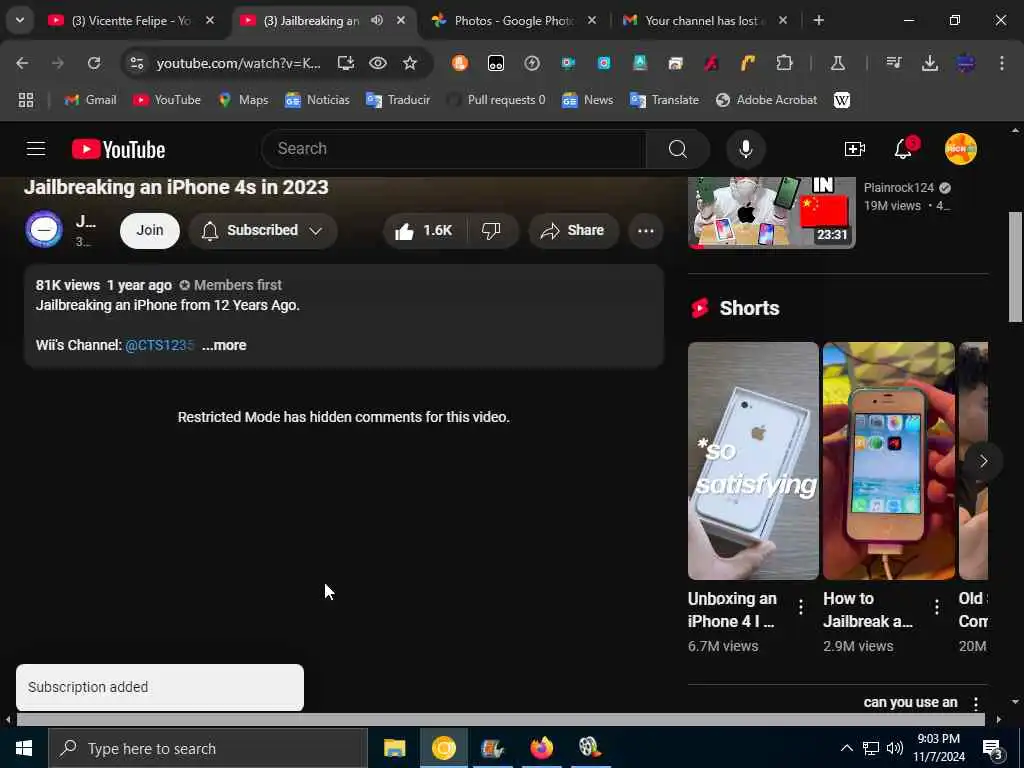The height and width of the screenshot is (768, 1024).
Task: Open the notifications bell
Action: (x=904, y=149)
